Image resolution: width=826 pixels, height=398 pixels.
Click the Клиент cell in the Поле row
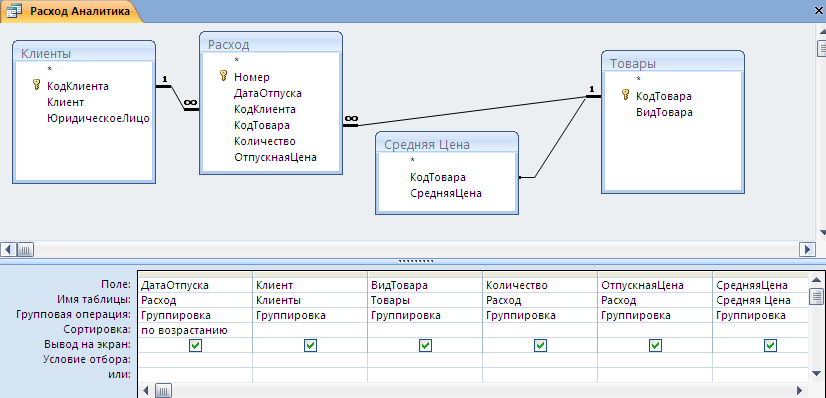pyautogui.click(x=310, y=285)
